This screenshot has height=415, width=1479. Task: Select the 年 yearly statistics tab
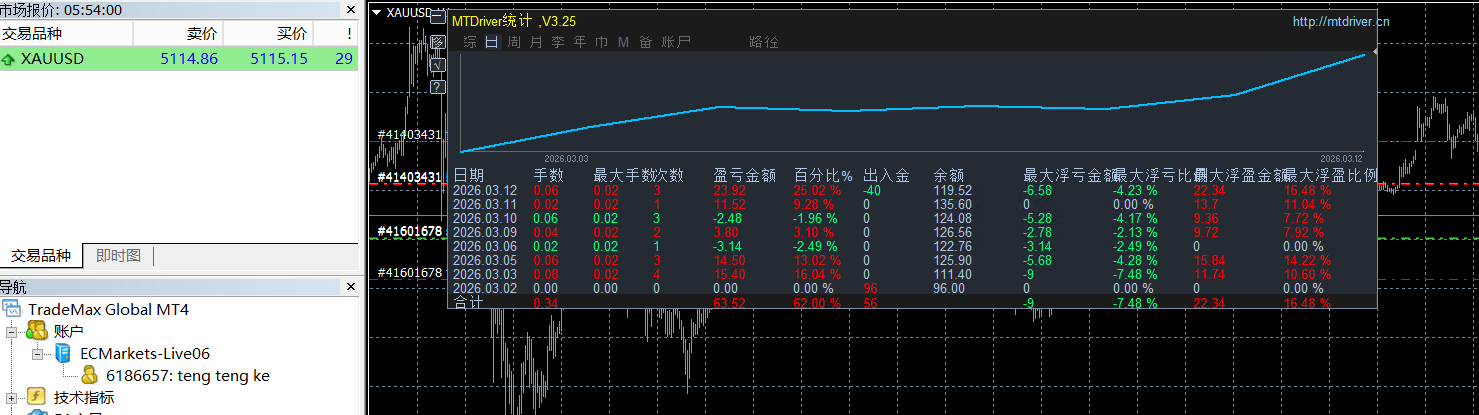580,42
